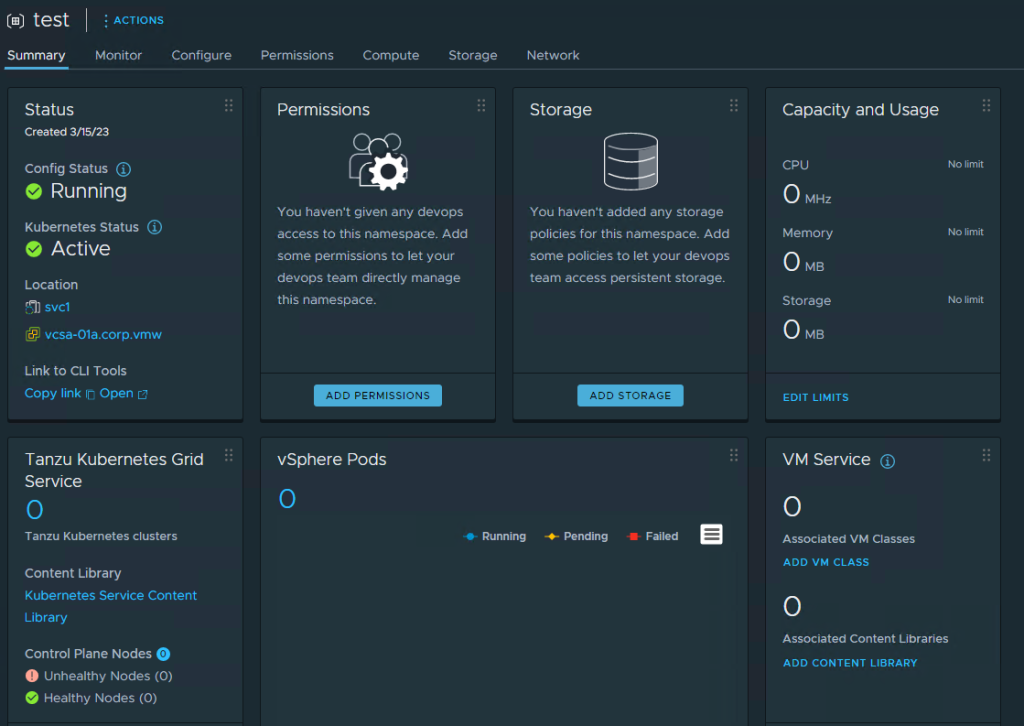Click the Copy link text for CLI tools

pyautogui.click(x=53, y=394)
